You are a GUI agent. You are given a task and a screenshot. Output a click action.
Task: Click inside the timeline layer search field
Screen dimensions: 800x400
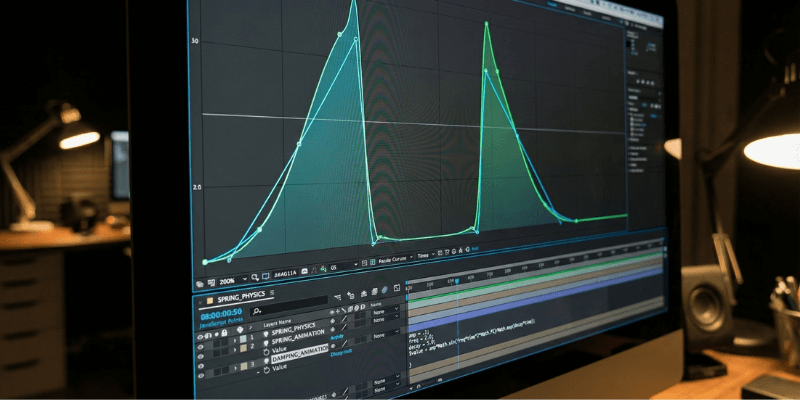[x=289, y=308]
